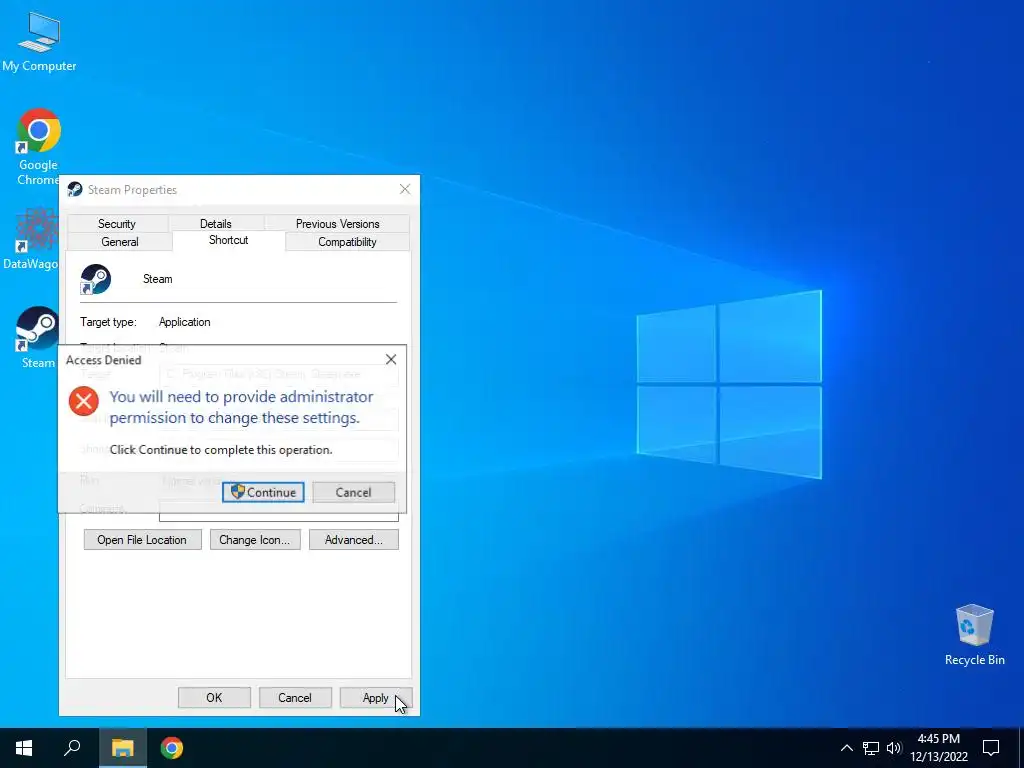Cancel the Access Denied dialog

pyautogui.click(x=353, y=492)
